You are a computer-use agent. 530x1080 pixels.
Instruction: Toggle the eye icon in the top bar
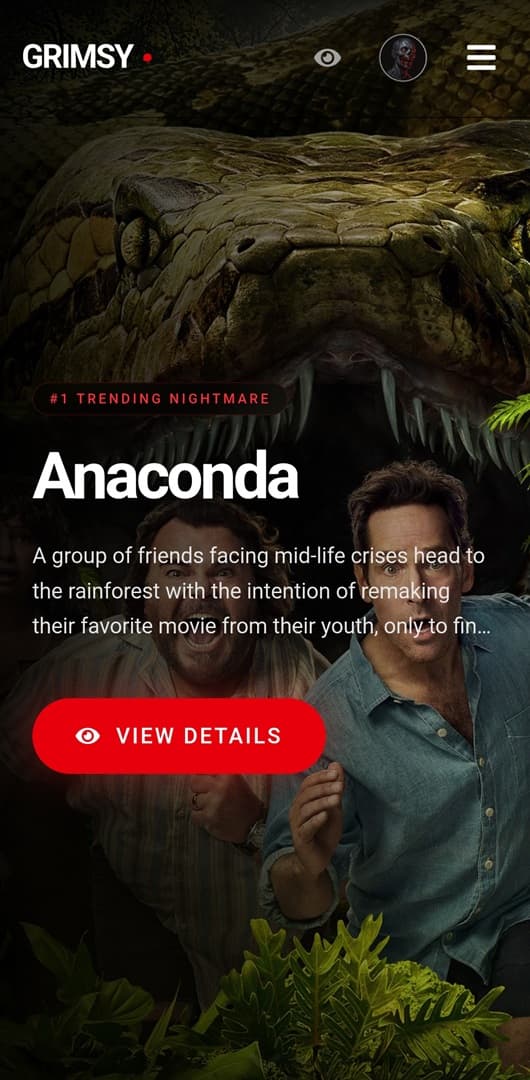tap(327, 57)
